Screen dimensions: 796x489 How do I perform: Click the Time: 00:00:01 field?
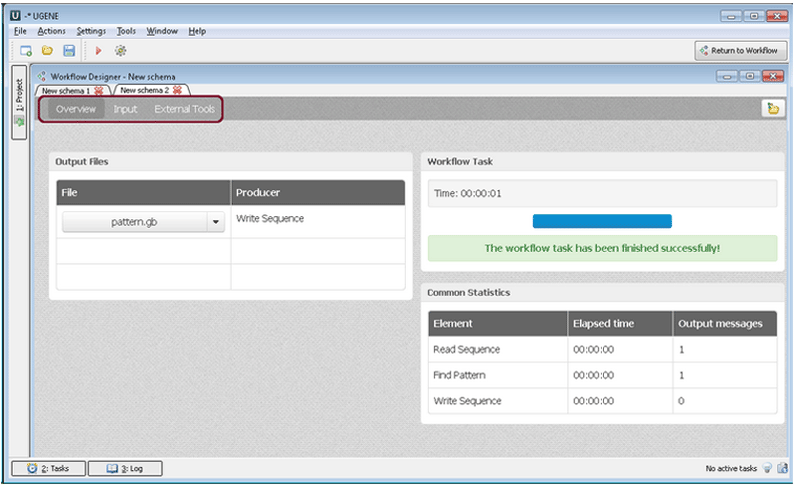pos(602,193)
